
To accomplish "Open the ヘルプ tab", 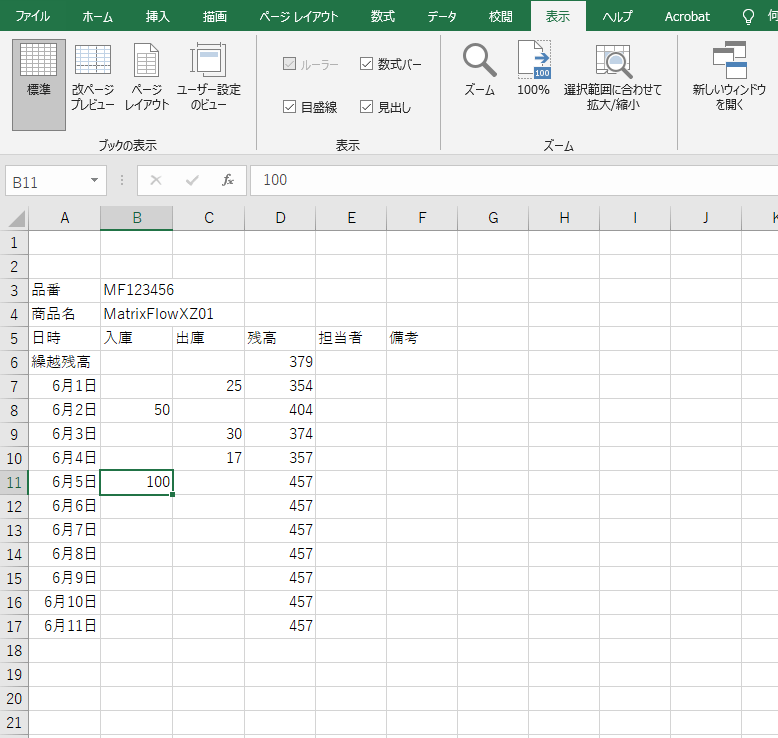I will point(617,16).
